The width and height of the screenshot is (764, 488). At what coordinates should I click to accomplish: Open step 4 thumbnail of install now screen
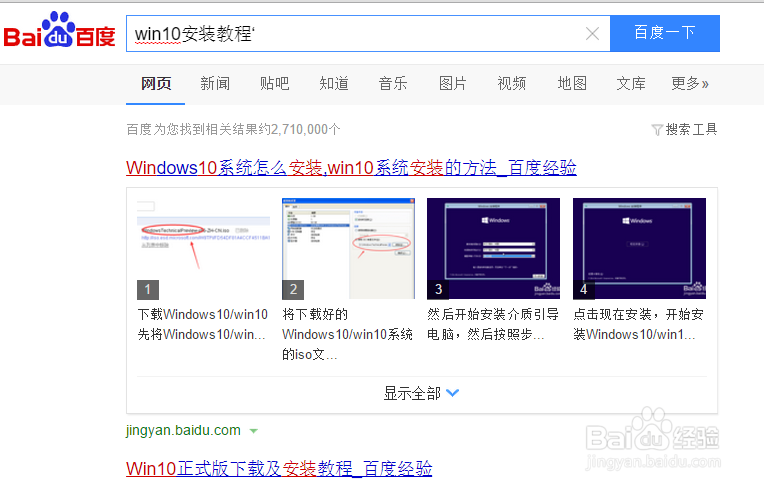[639, 248]
